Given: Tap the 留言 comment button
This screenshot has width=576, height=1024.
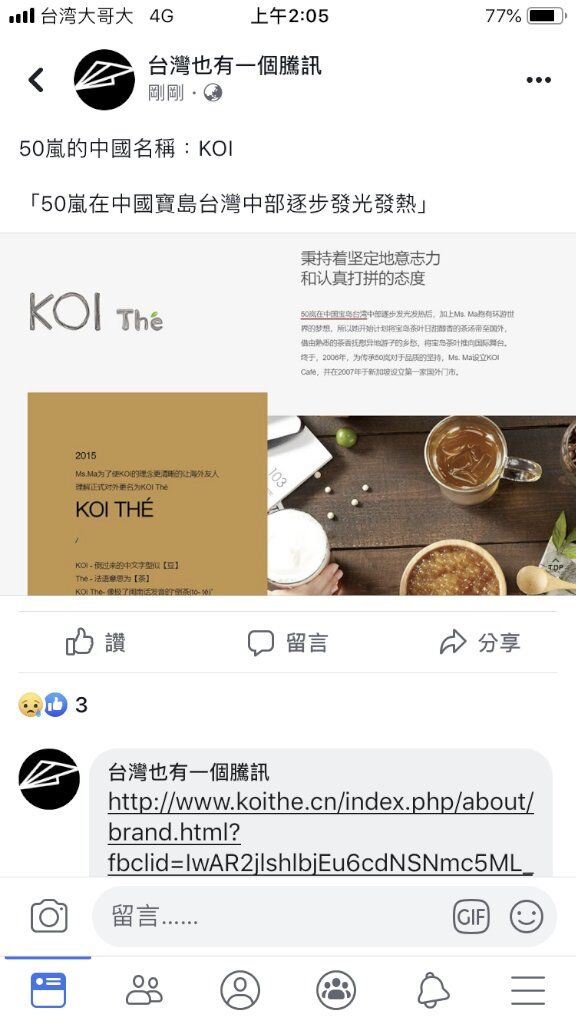Looking at the screenshot, I should [x=287, y=643].
